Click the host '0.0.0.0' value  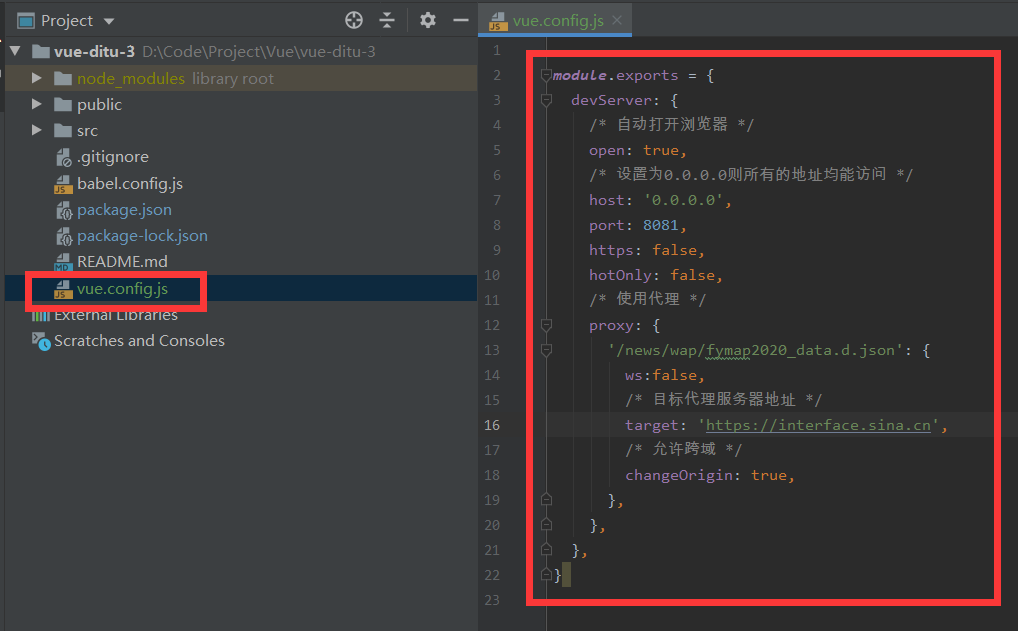click(683, 201)
